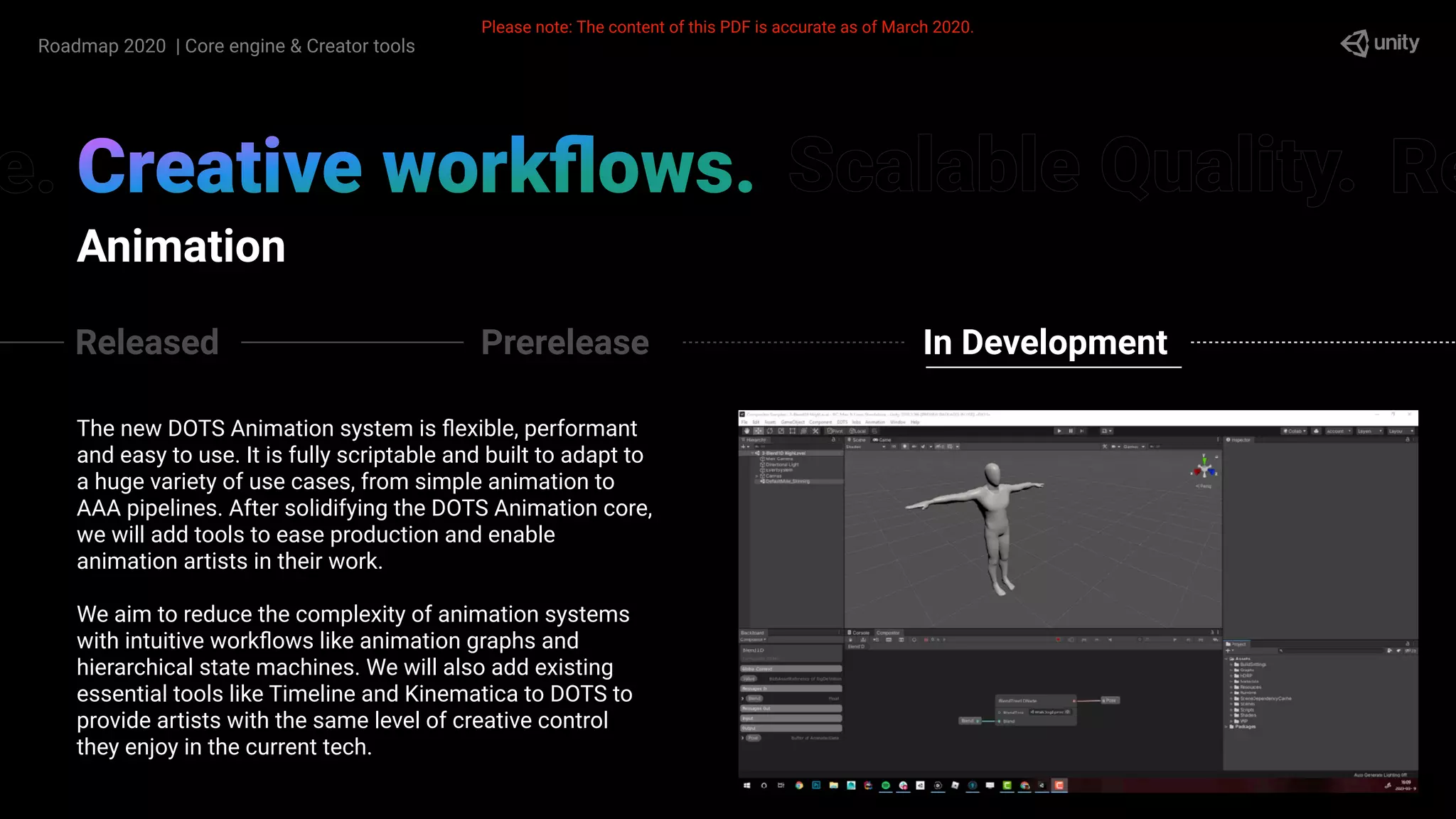Click the Released stage heading

click(147, 343)
